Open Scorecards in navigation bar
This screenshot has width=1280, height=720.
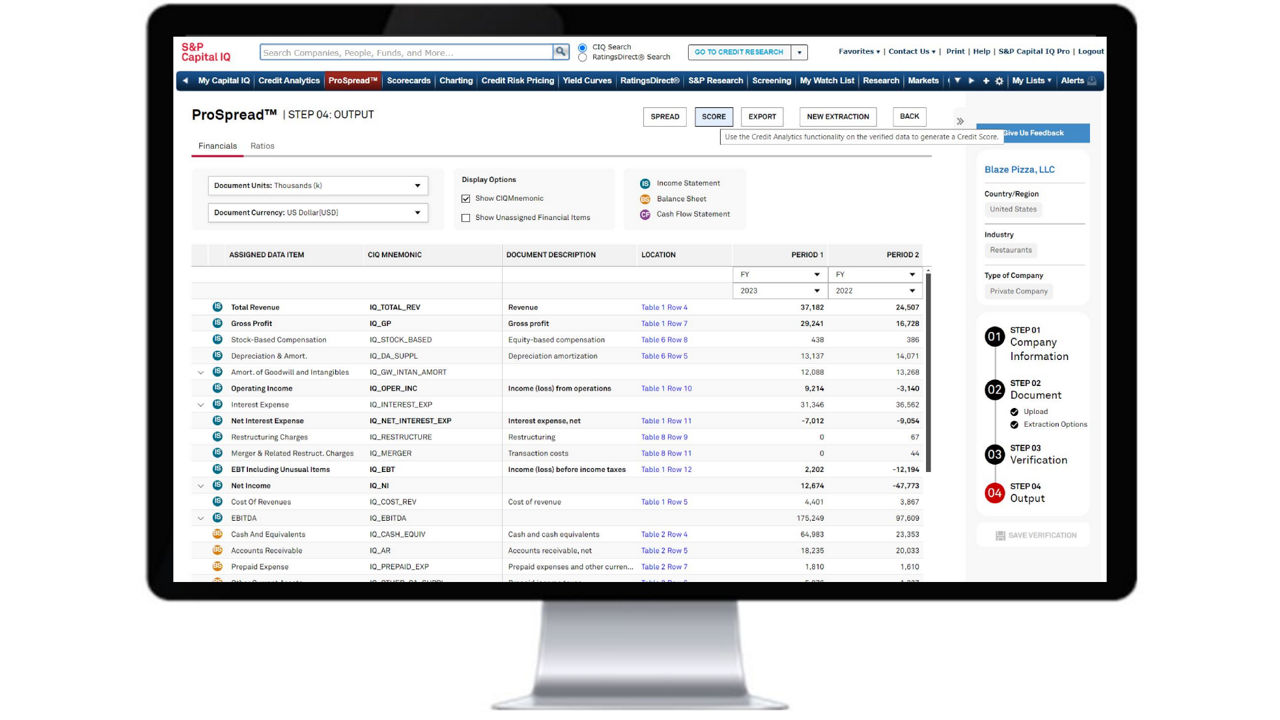point(409,81)
